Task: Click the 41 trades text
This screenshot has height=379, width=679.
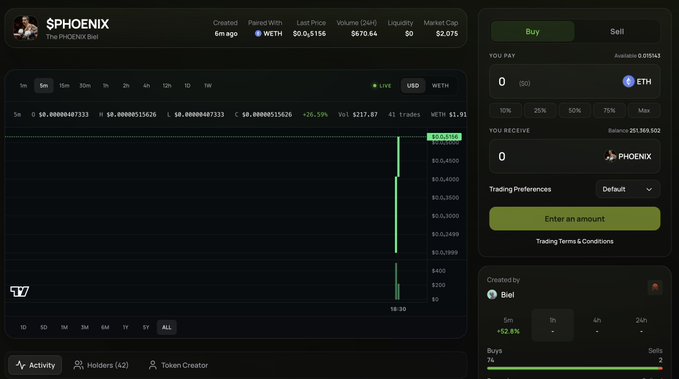Action: pyautogui.click(x=404, y=115)
